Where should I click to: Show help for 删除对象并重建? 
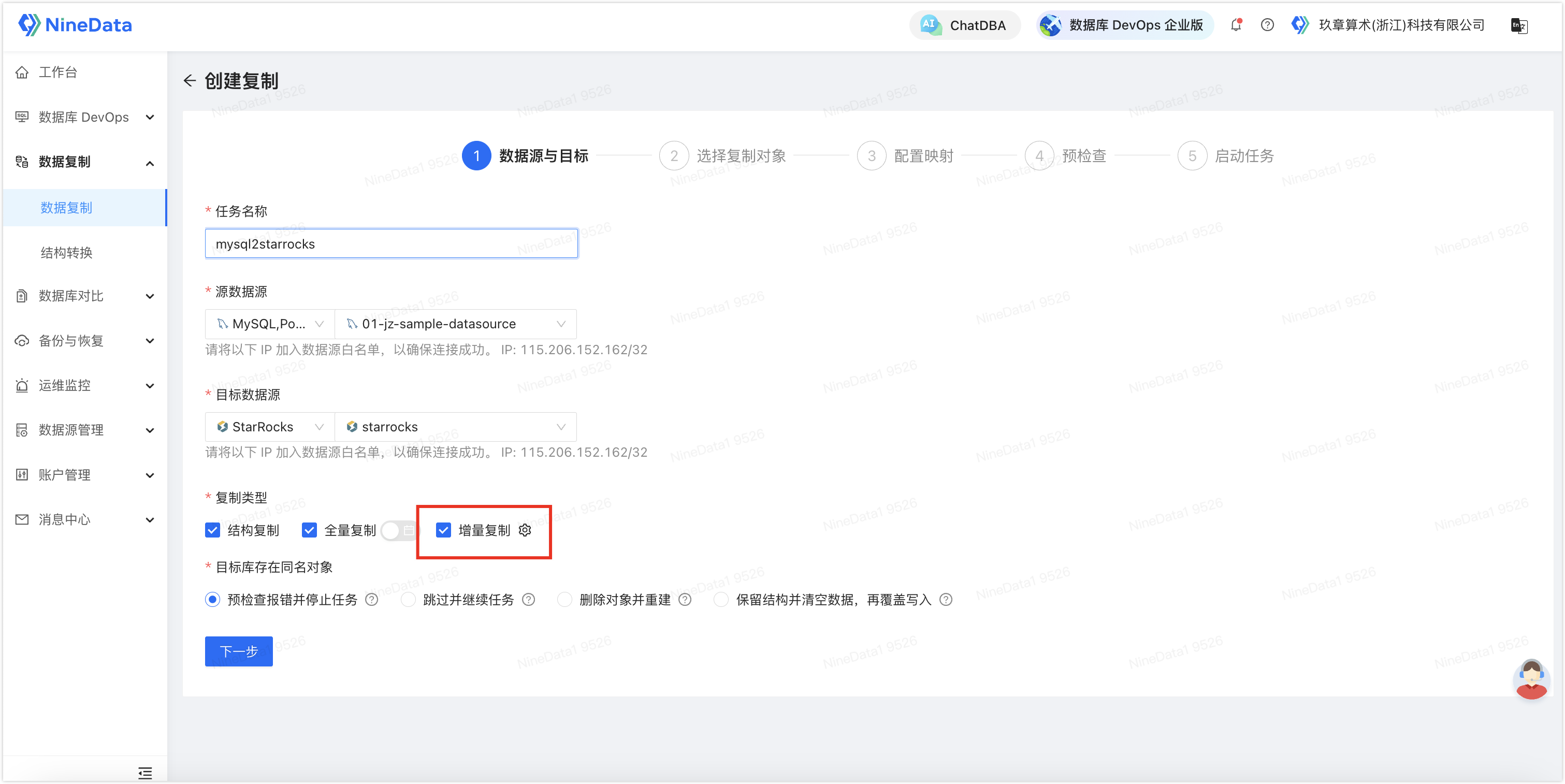(685, 600)
